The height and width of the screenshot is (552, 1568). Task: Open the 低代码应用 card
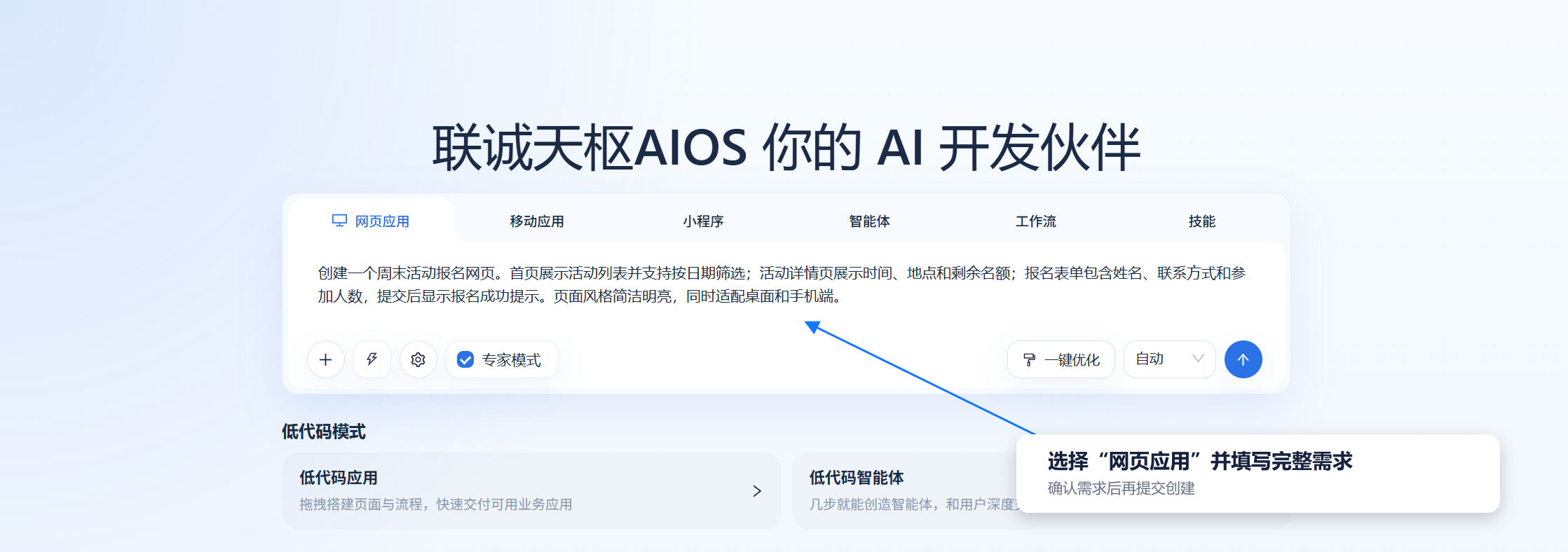[x=531, y=491]
